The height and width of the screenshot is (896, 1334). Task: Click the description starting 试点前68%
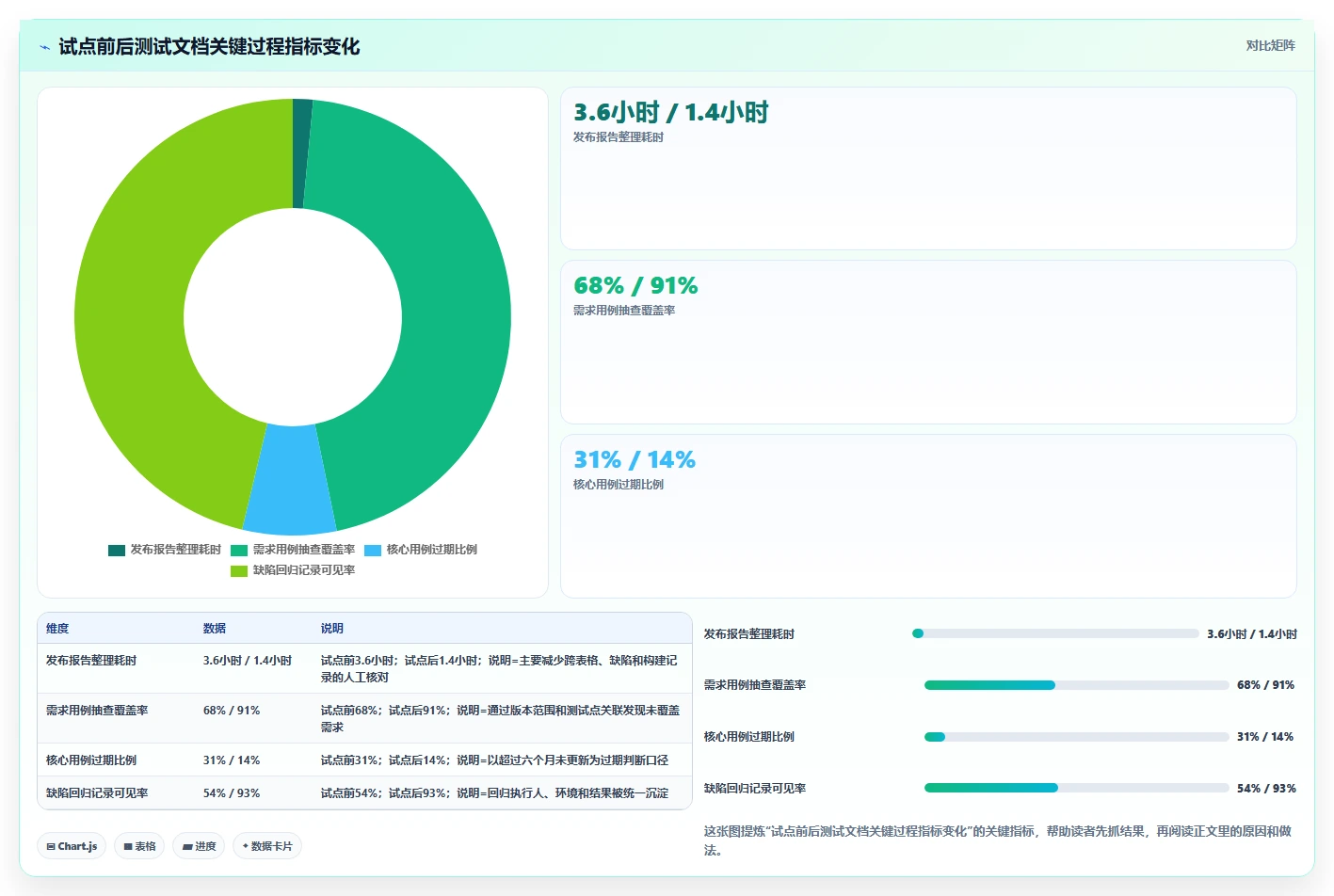[x=500, y=719]
